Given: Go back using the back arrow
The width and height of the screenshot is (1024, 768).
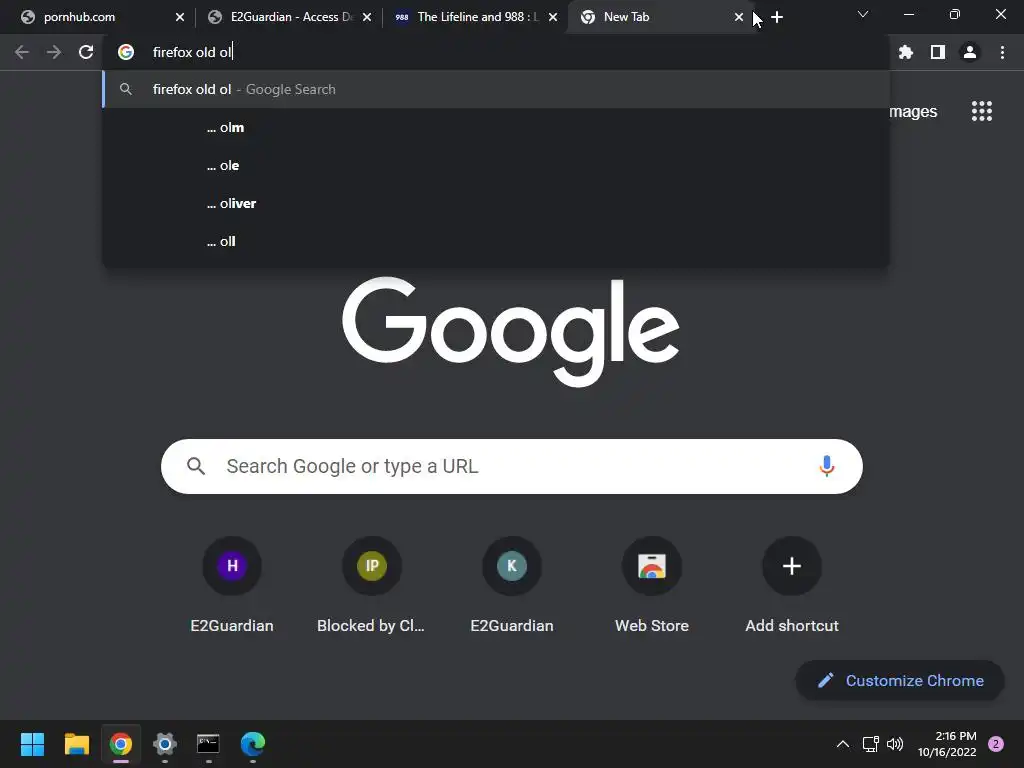Looking at the screenshot, I should coord(22,52).
